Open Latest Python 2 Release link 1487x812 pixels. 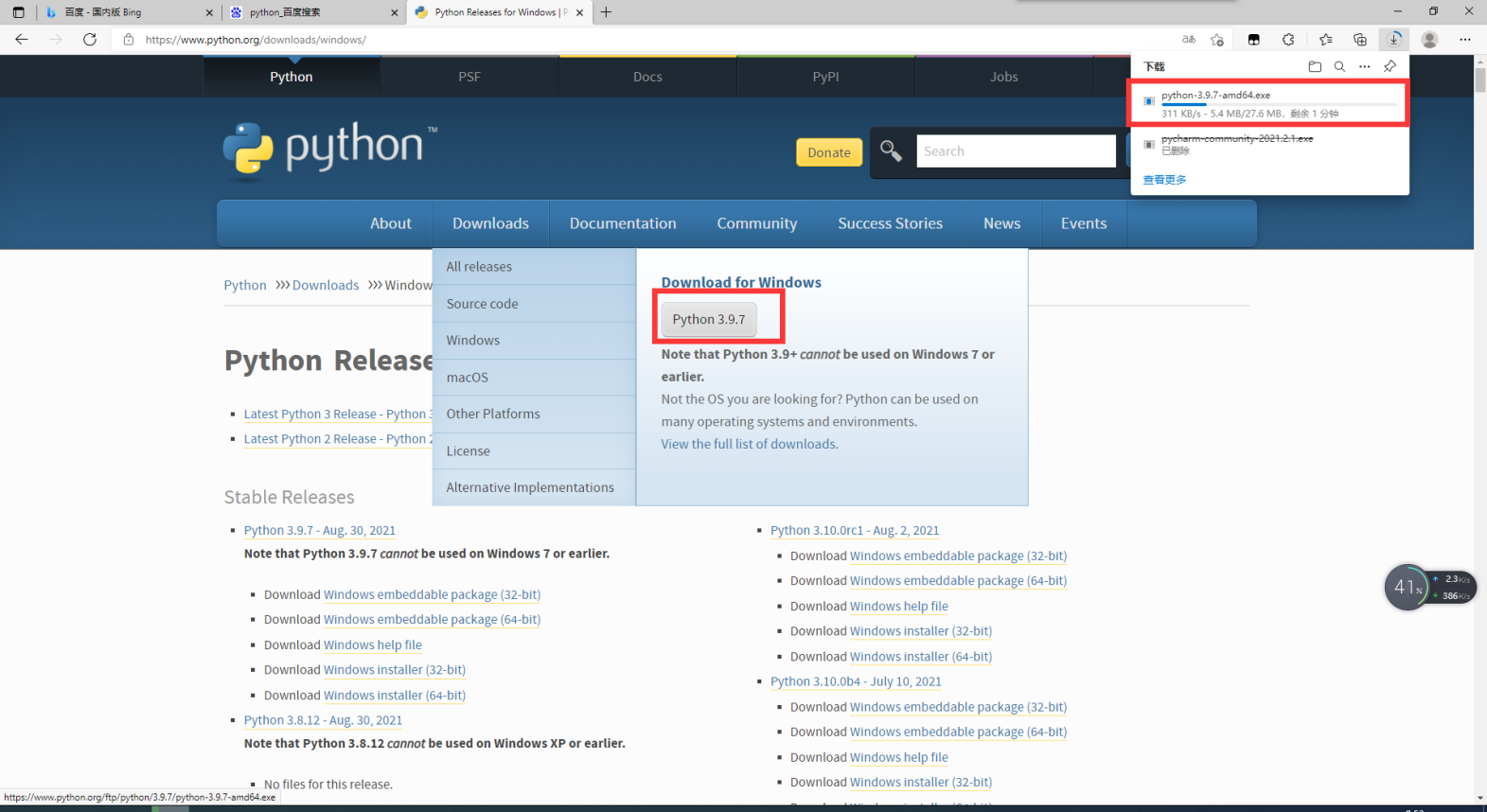pos(338,439)
